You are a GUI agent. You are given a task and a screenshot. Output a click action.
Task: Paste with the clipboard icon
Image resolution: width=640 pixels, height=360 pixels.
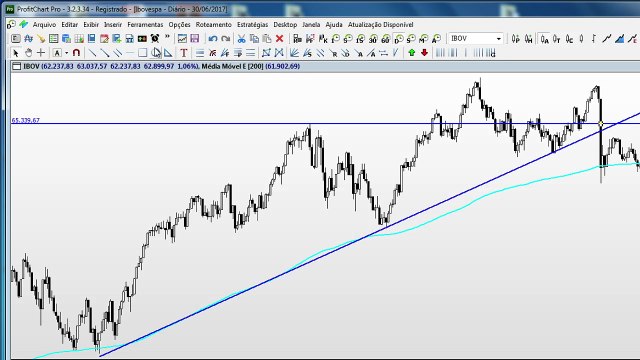267,39
